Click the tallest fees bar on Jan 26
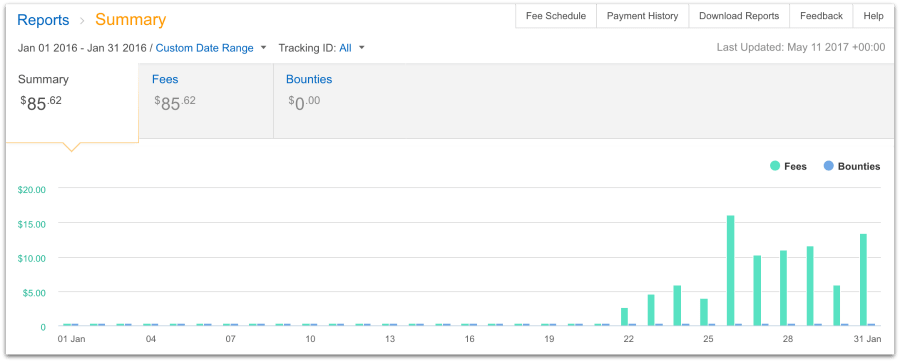The width and height of the screenshot is (900, 361). coord(730,270)
